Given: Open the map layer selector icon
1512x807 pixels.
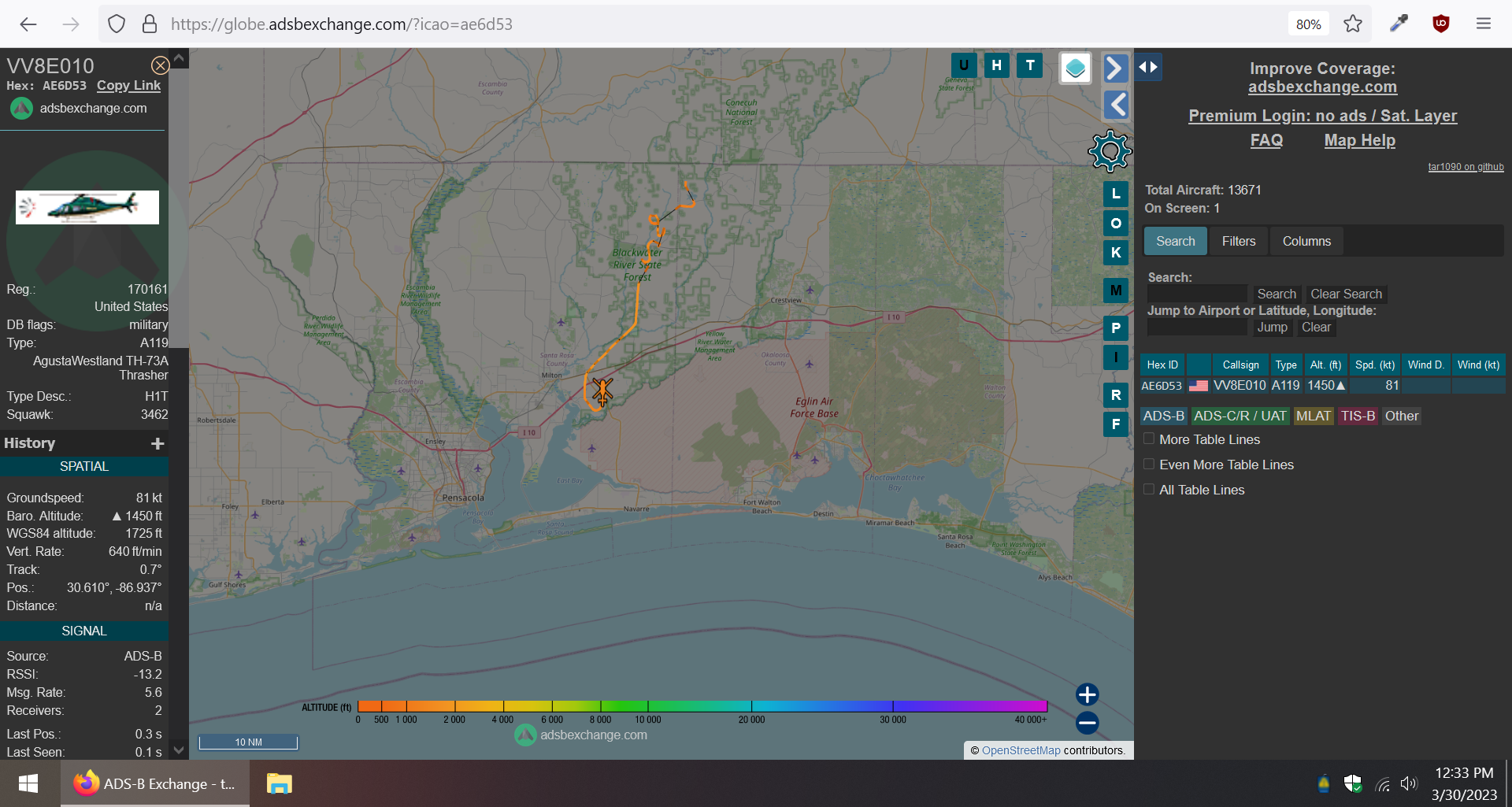Looking at the screenshot, I should [x=1075, y=68].
